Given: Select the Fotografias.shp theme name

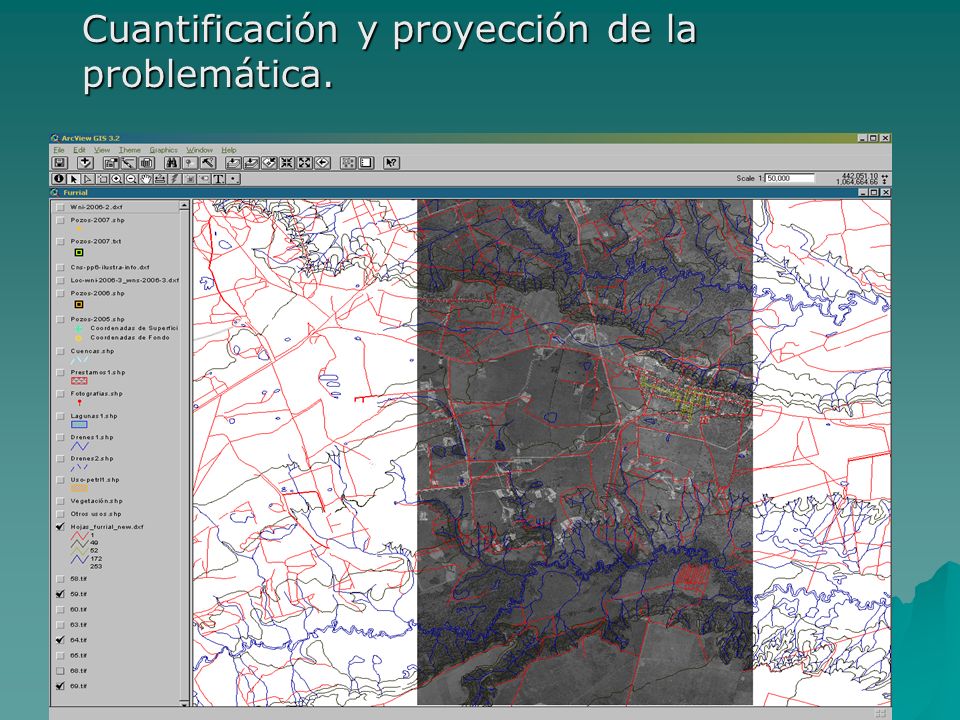Looking at the screenshot, I should pyautogui.click(x=97, y=394).
